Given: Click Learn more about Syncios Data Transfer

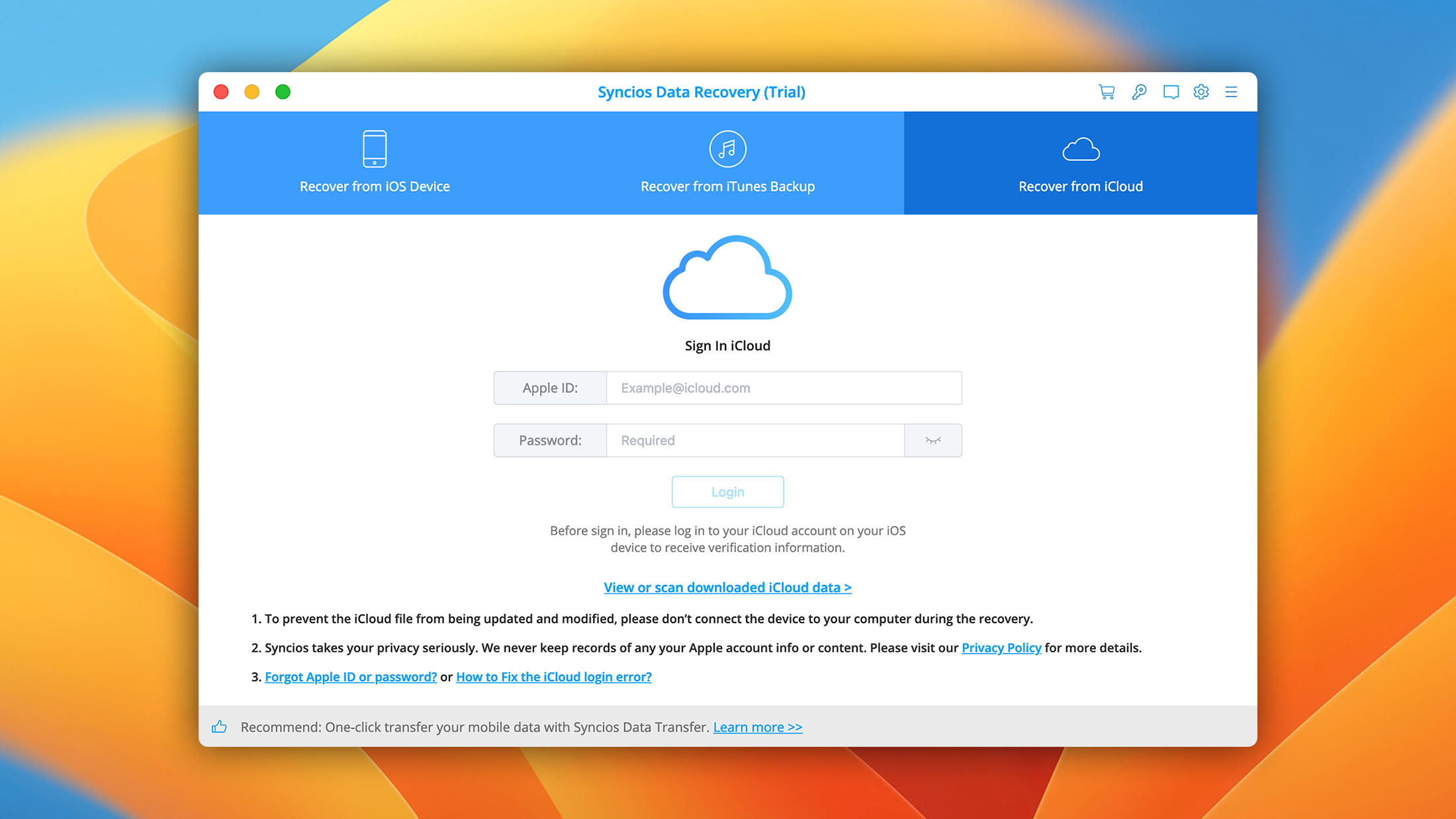Looking at the screenshot, I should click(x=758, y=727).
